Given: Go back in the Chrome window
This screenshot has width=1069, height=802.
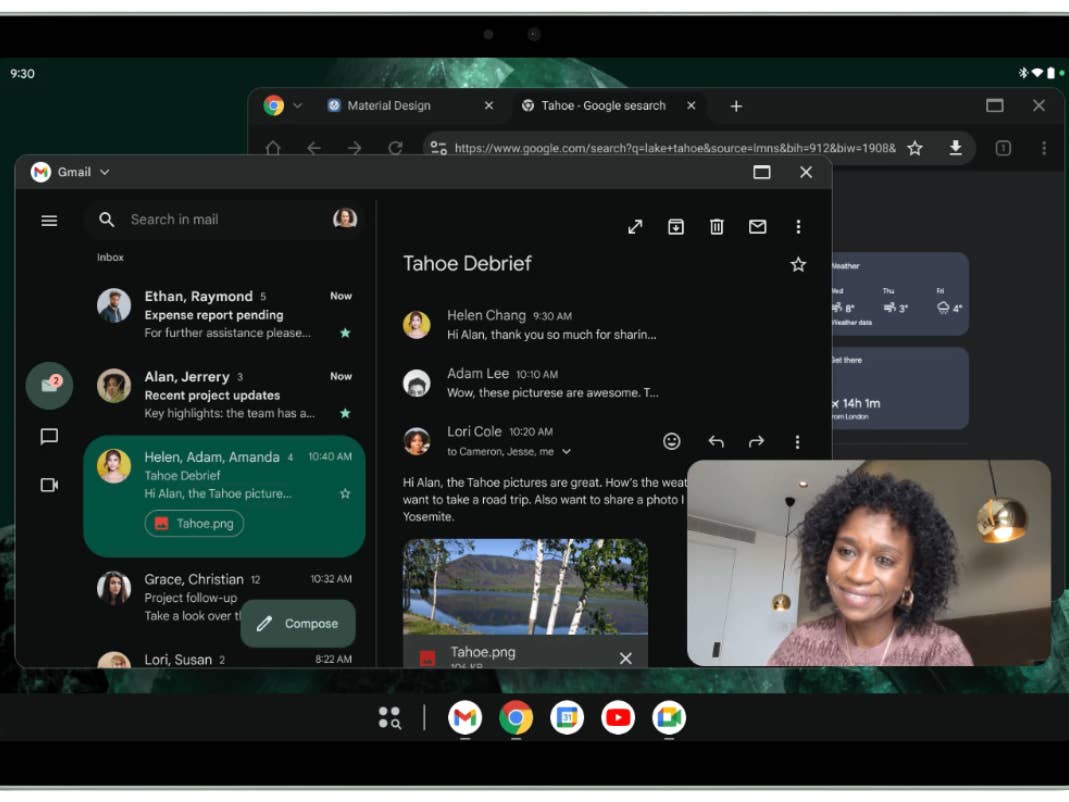Looking at the screenshot, I should point(314,148).
